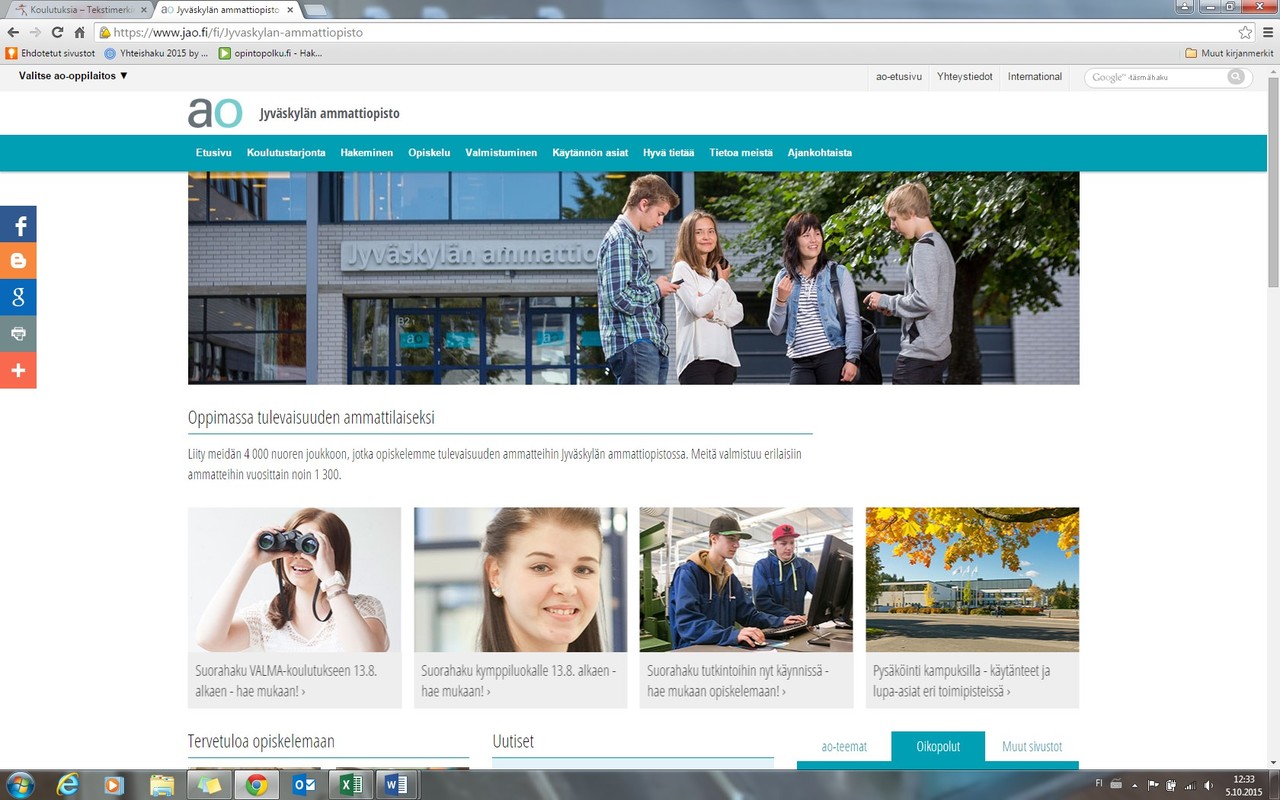Open the International link

tap(1034, 77)
